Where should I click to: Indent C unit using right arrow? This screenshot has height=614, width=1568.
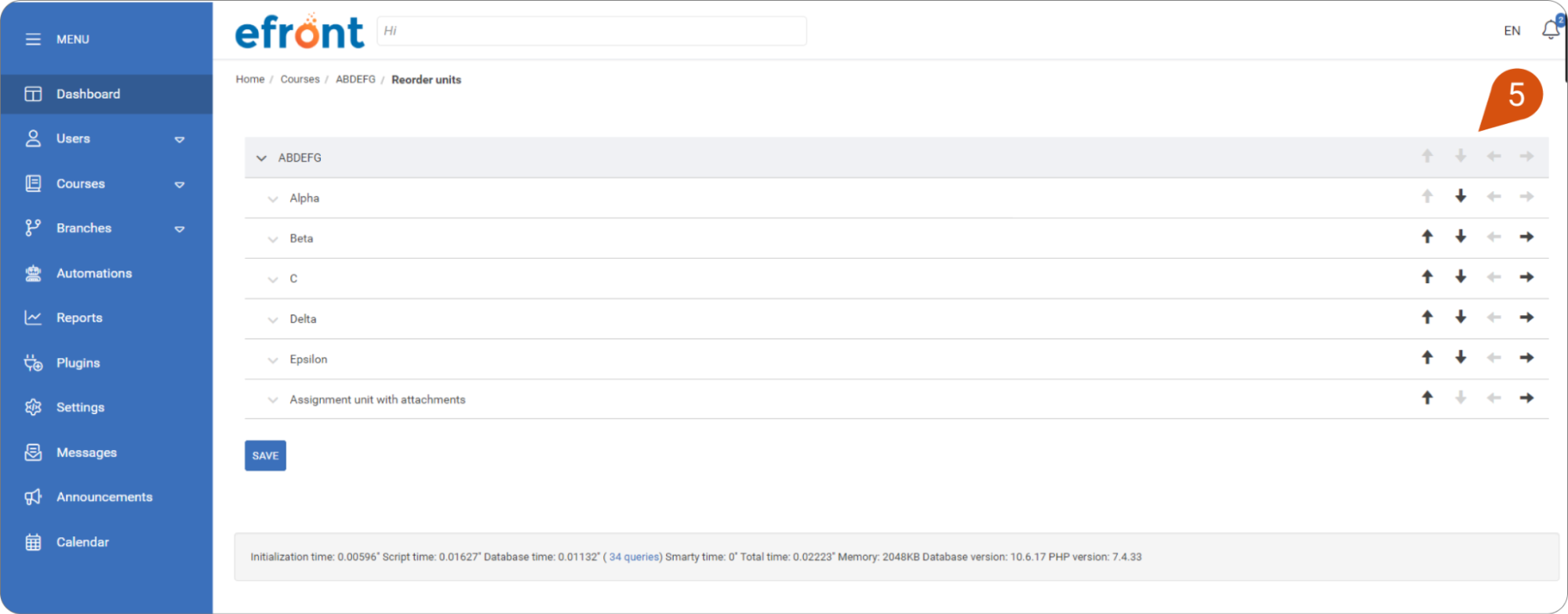(1526, 277)
